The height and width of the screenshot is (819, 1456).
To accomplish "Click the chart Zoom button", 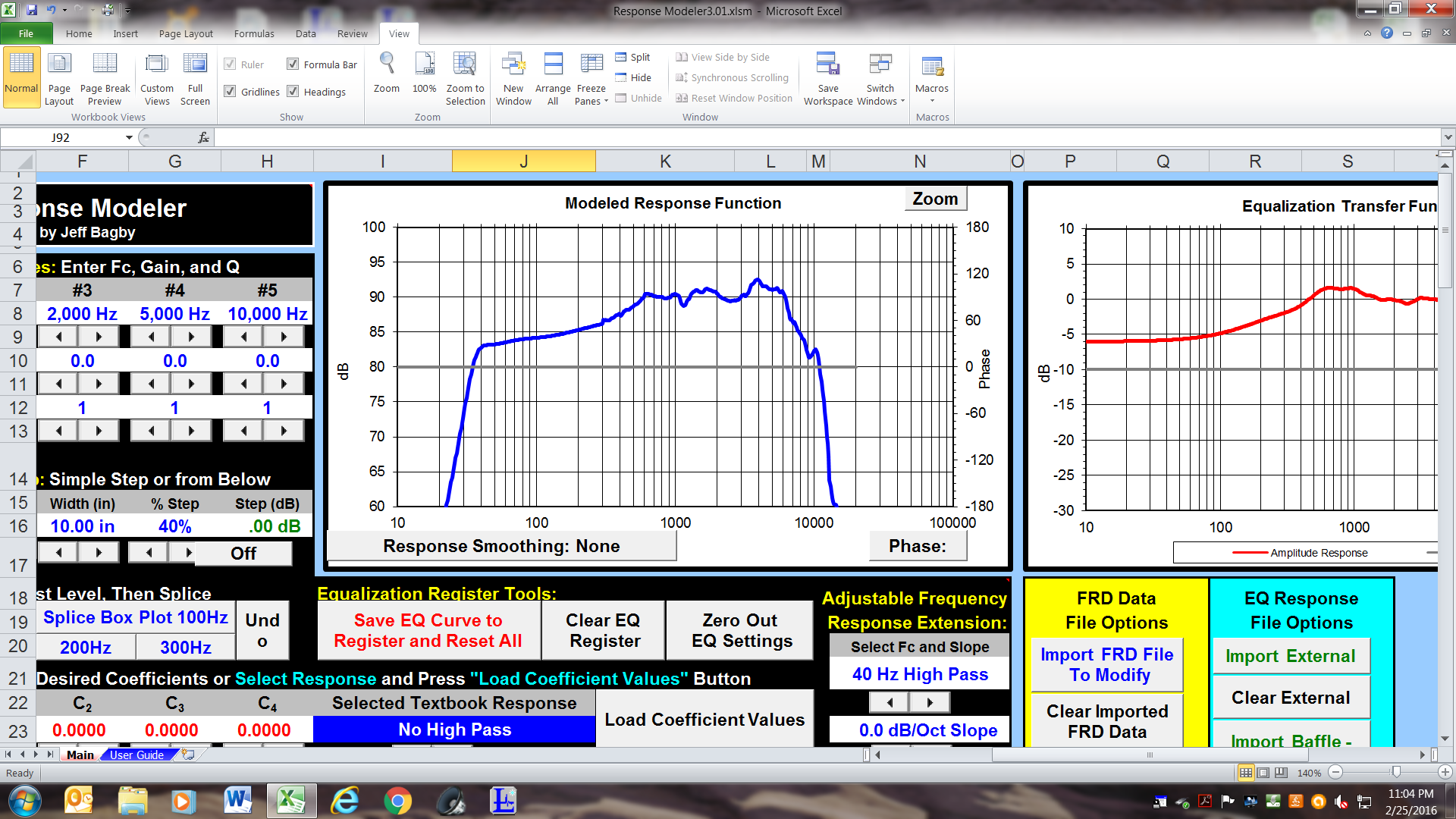I will pos(935,199).
